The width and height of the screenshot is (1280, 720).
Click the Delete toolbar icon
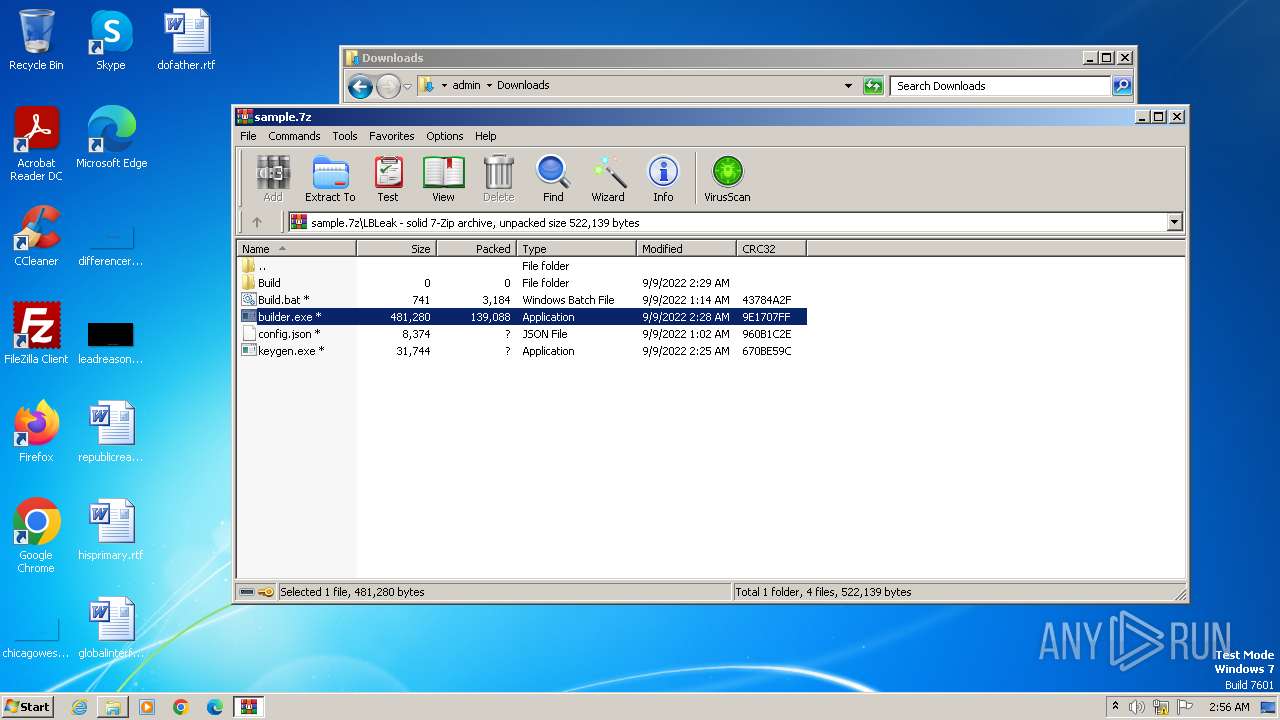coord(498,179)
